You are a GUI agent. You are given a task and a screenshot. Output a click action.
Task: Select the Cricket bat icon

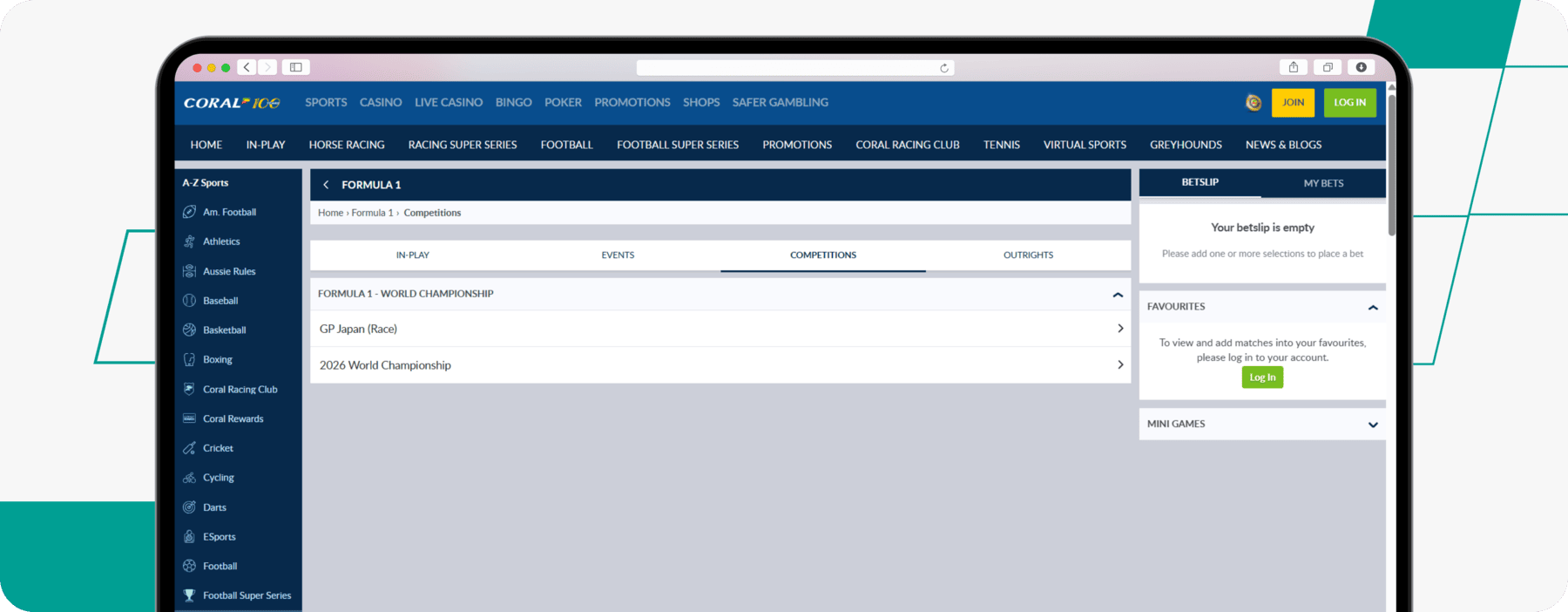pos(189,448)
